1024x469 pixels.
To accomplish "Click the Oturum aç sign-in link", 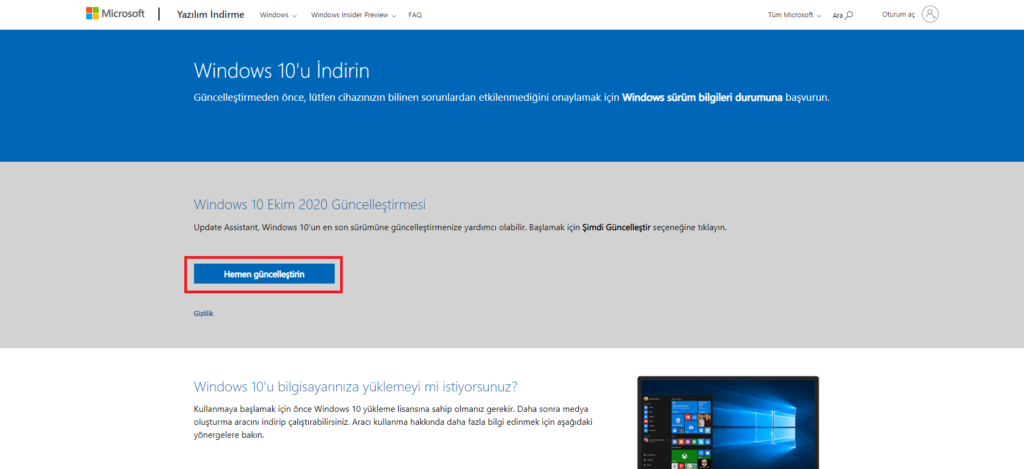I will 898,14.
